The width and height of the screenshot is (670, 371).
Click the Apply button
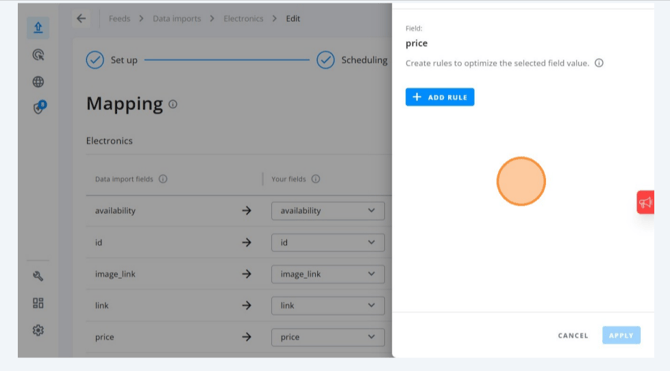coord(621,335)
